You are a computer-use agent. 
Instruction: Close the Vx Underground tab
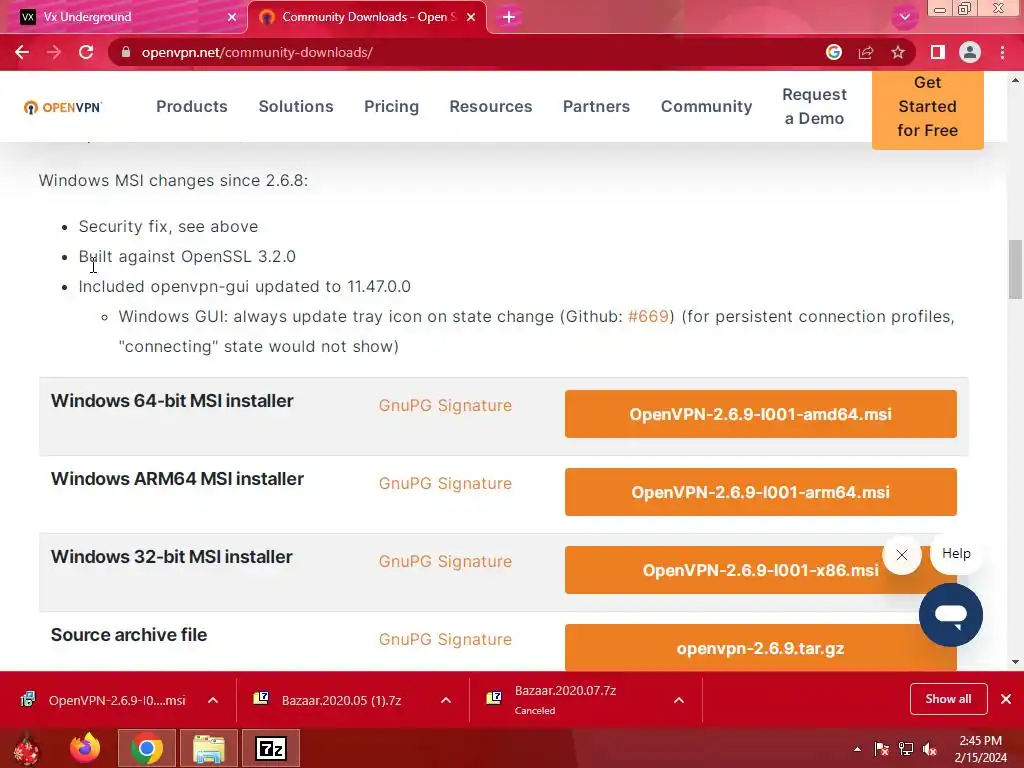point(231,17)
